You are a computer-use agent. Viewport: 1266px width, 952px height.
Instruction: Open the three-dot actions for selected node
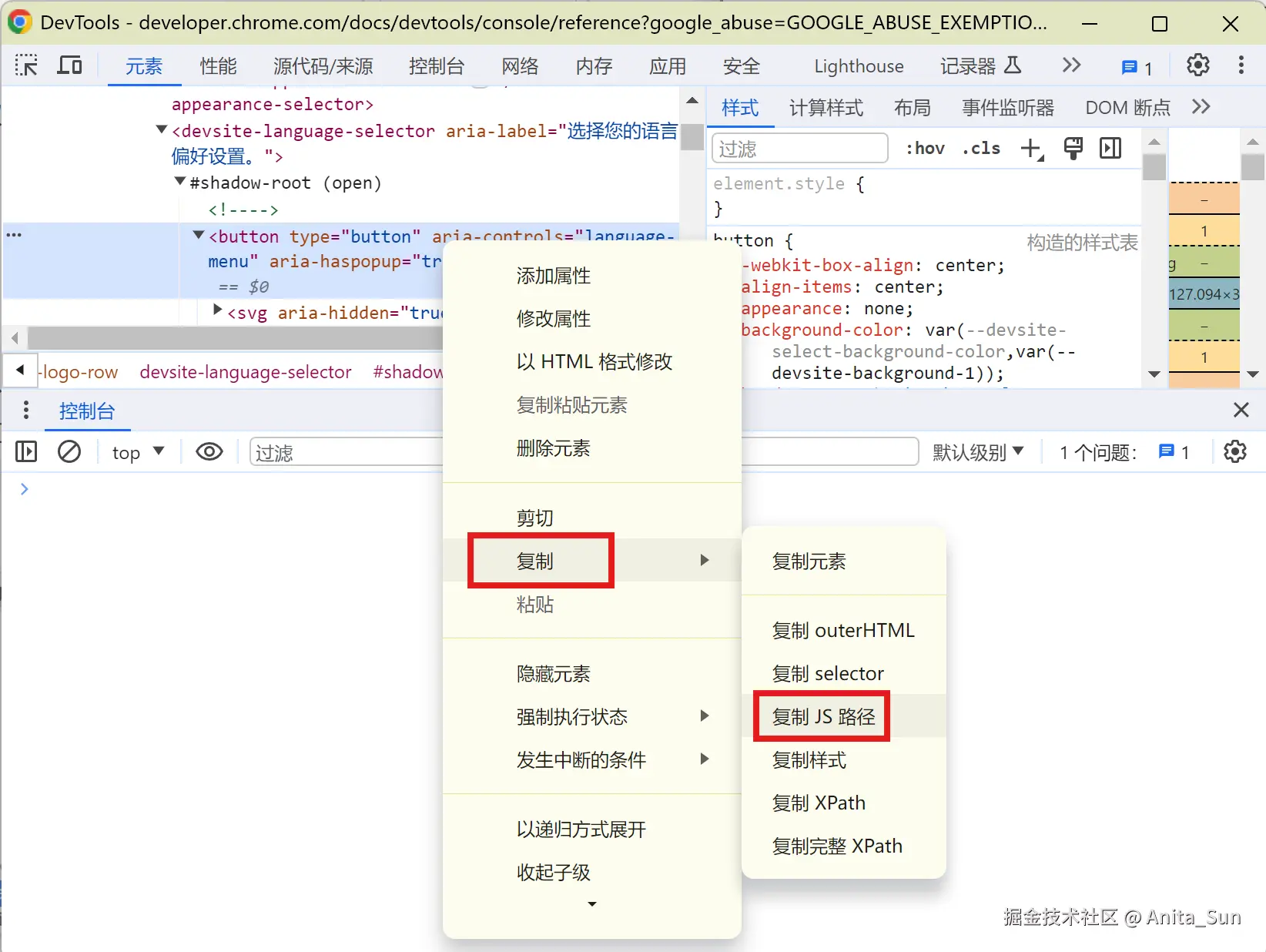coord(14,235)
